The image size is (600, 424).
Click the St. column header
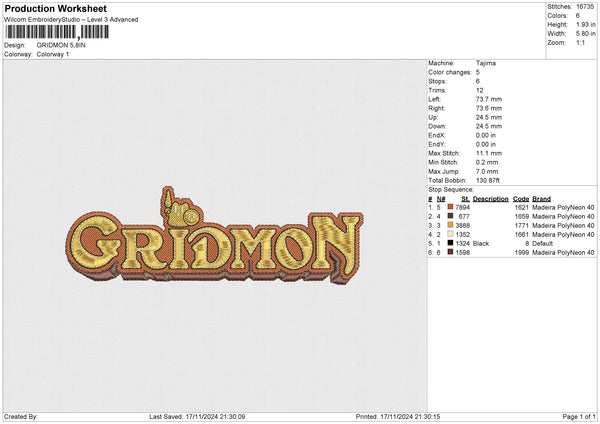[x=465, y=199]
